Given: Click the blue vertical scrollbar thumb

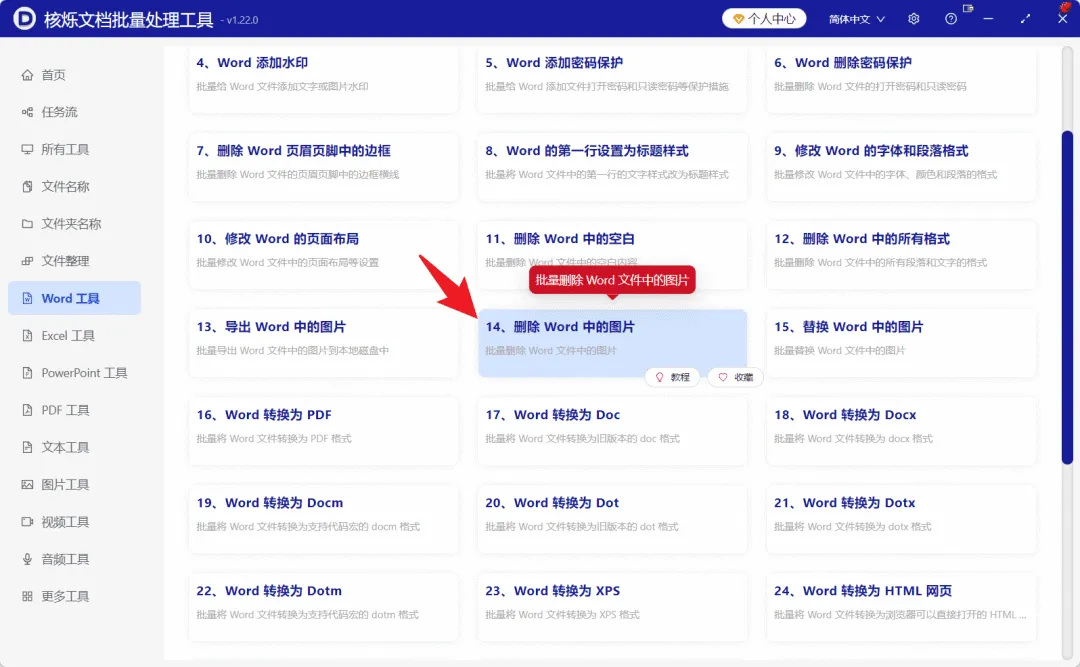Looking at the screenshot, I should click(x=1067, y=297).
